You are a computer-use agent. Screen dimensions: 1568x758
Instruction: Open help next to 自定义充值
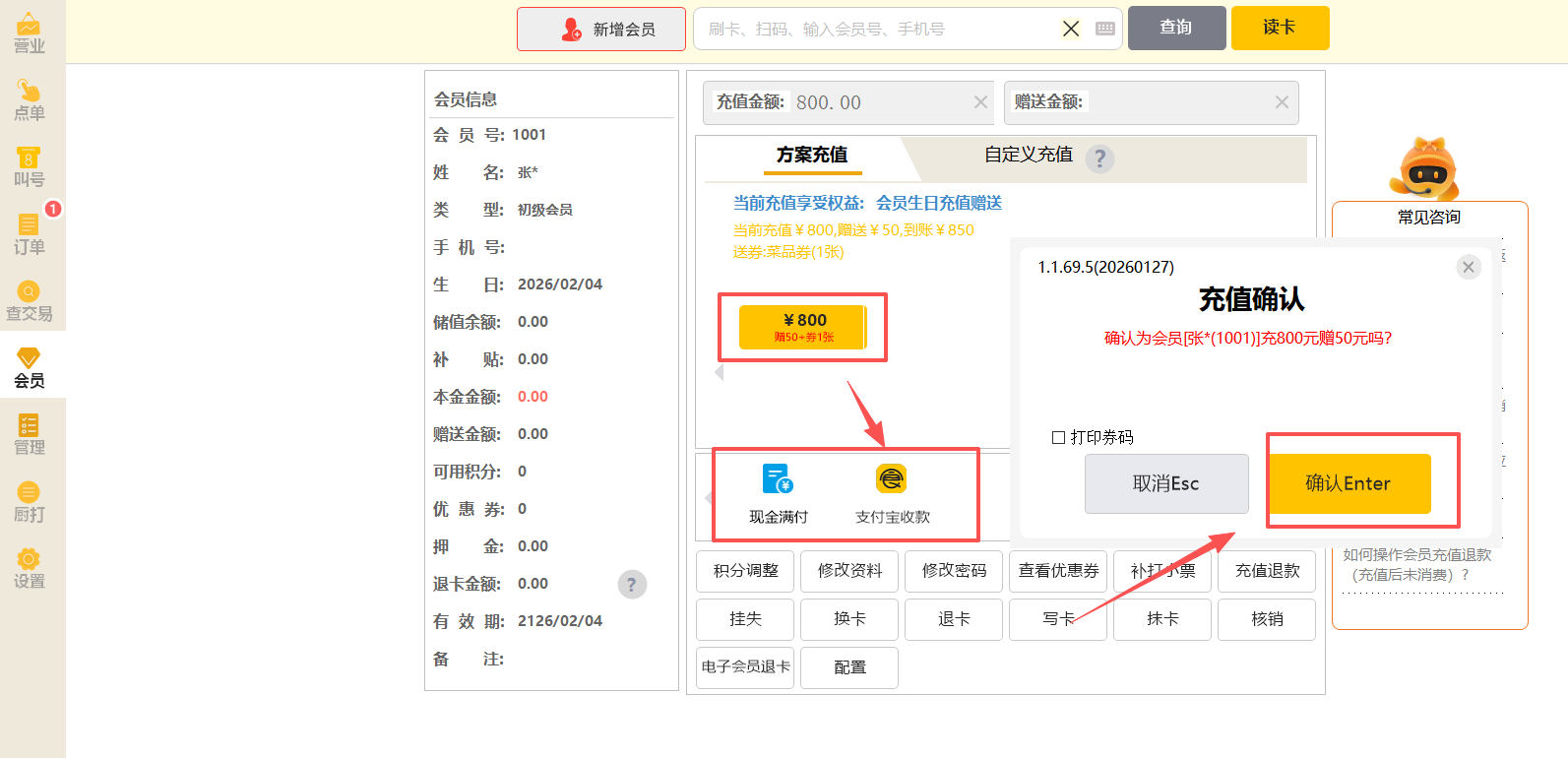coord(1100,158)
